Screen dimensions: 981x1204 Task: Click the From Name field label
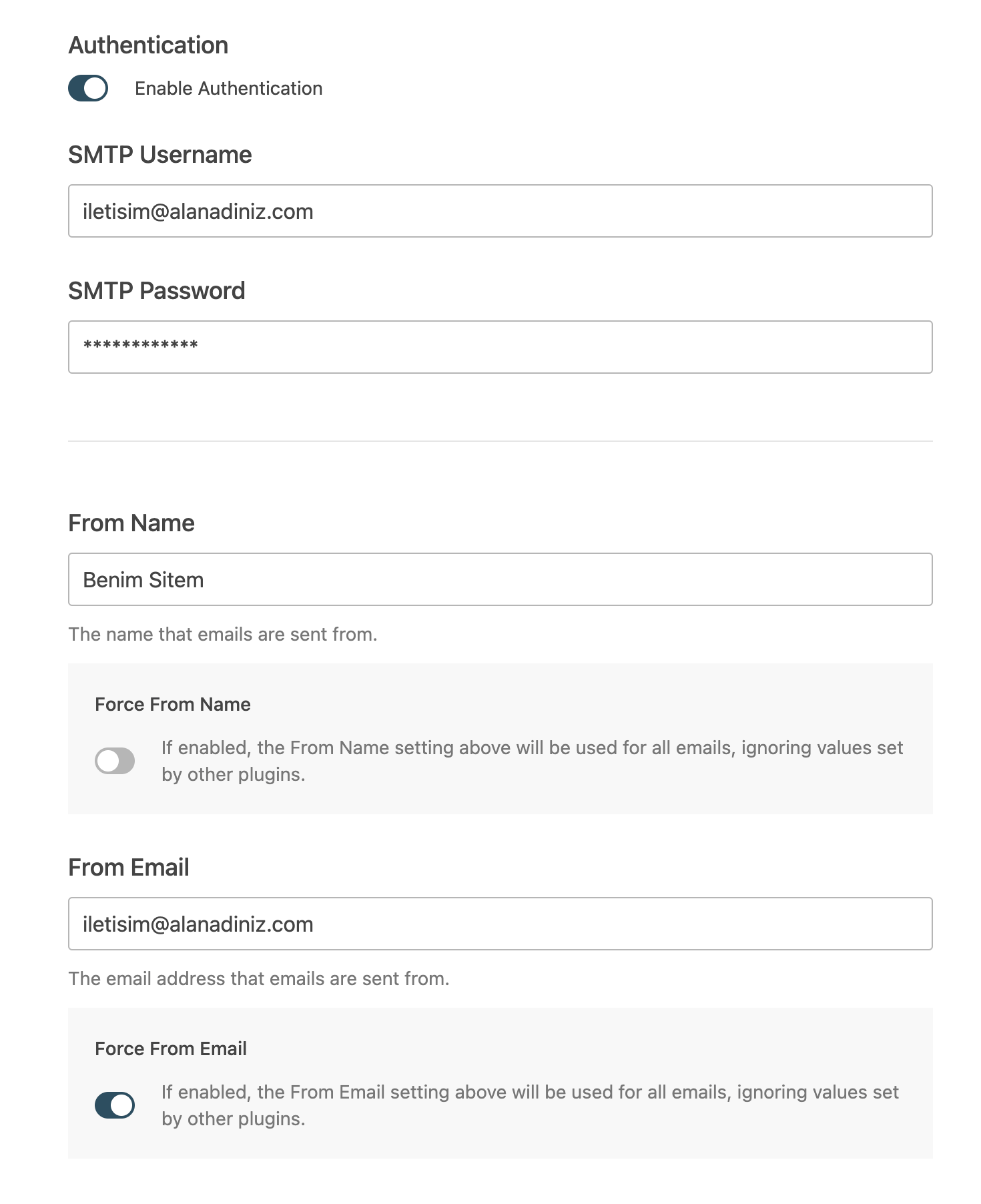[x=131, y=523]
